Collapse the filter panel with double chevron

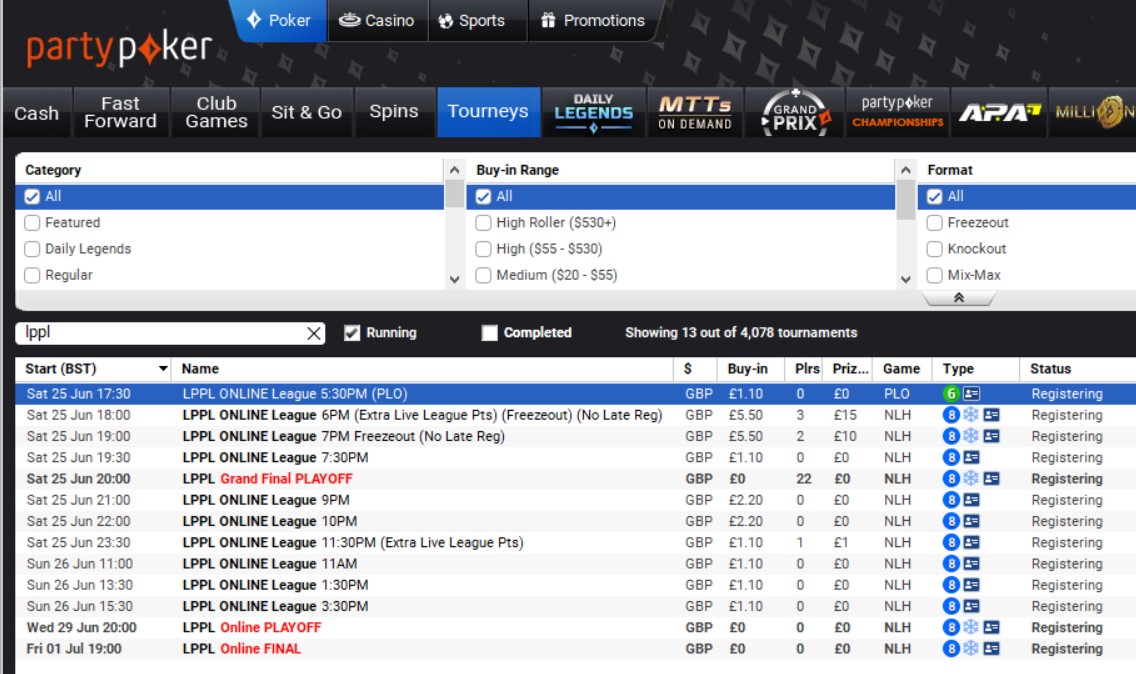tap(958, 298)
